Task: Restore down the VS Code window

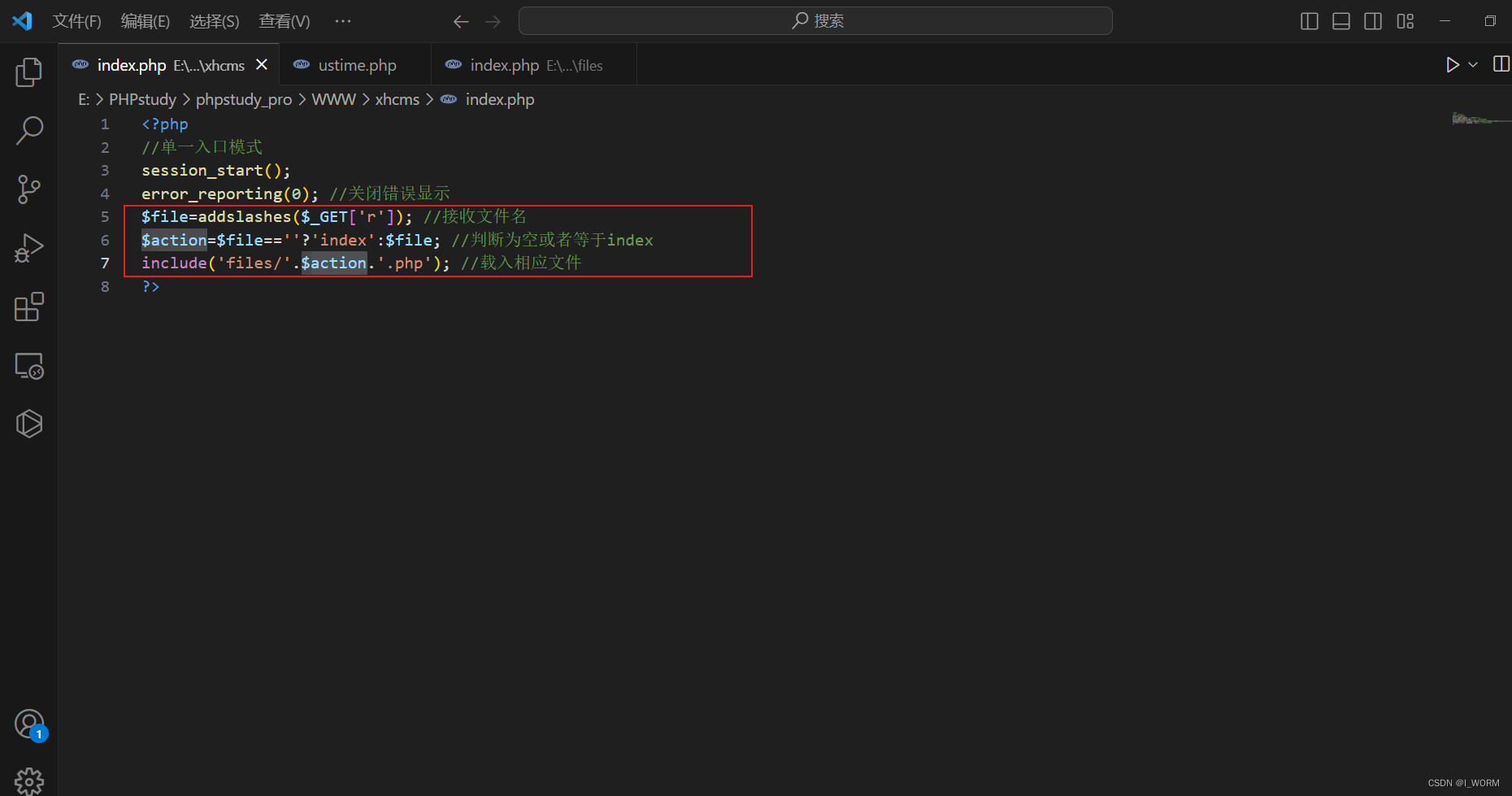Action: 1490,21
